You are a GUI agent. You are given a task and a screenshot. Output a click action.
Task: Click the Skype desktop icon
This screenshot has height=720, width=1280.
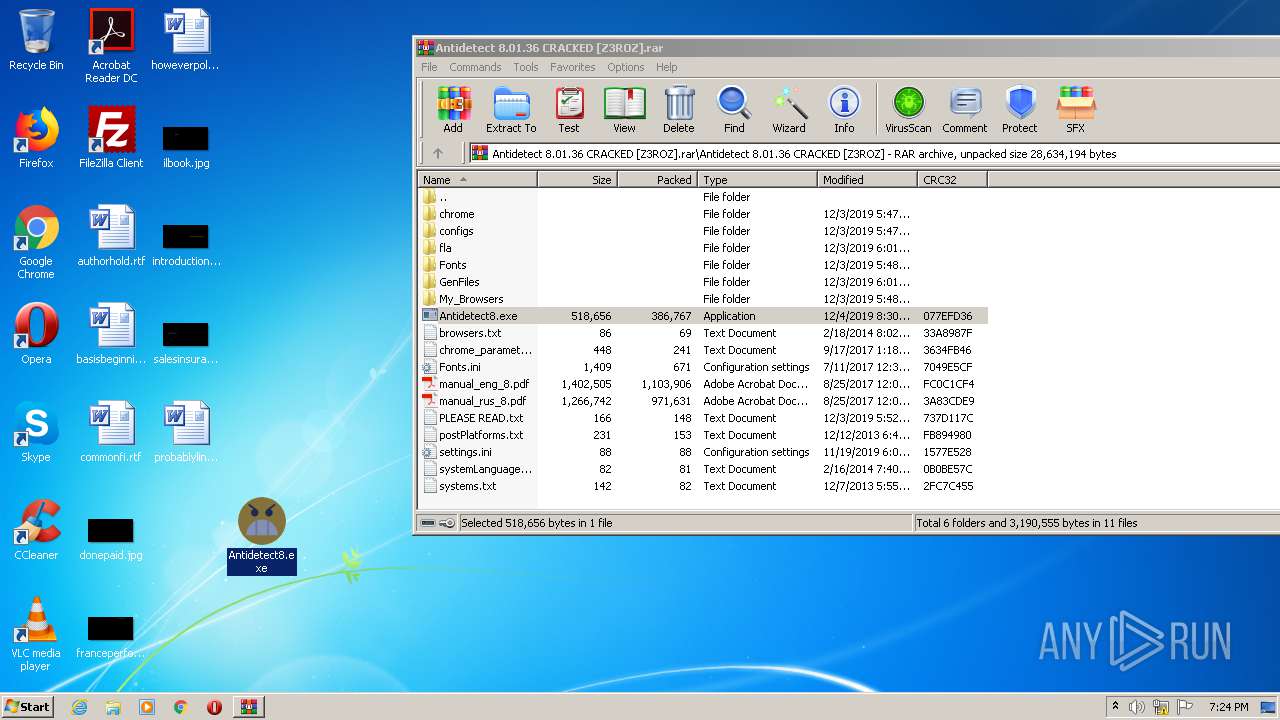tap(36, 432)
